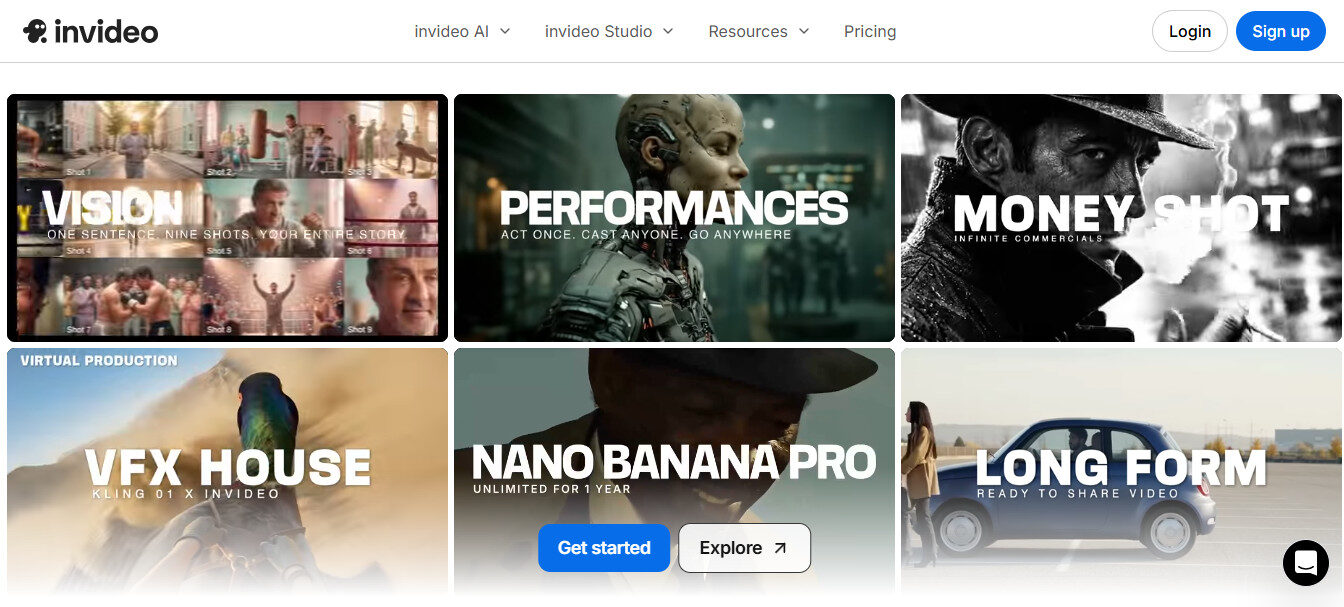Screen dimensions: 1344x607
Task: Open the MONEY SHOT thumbnail
Action: click(1121, 218)
